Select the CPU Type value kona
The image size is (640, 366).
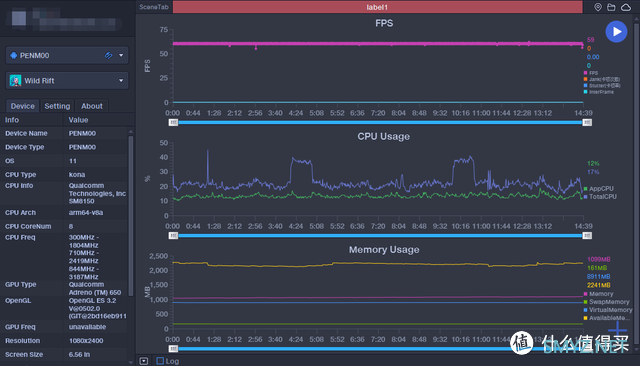click(x=77, y=175)
